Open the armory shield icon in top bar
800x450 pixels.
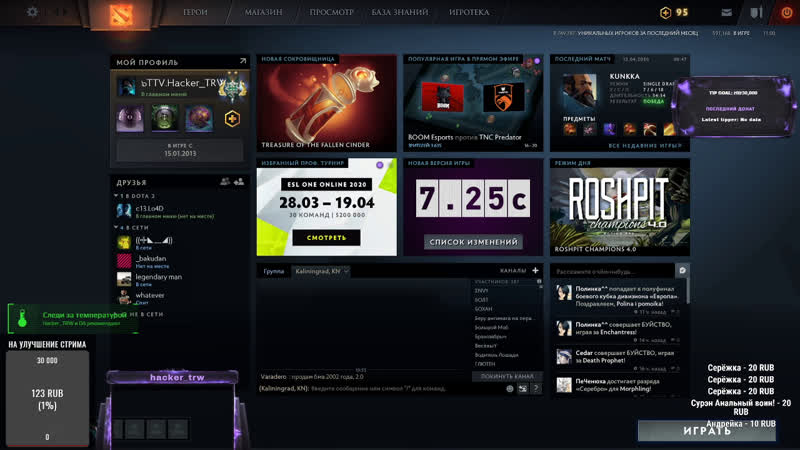756,13
